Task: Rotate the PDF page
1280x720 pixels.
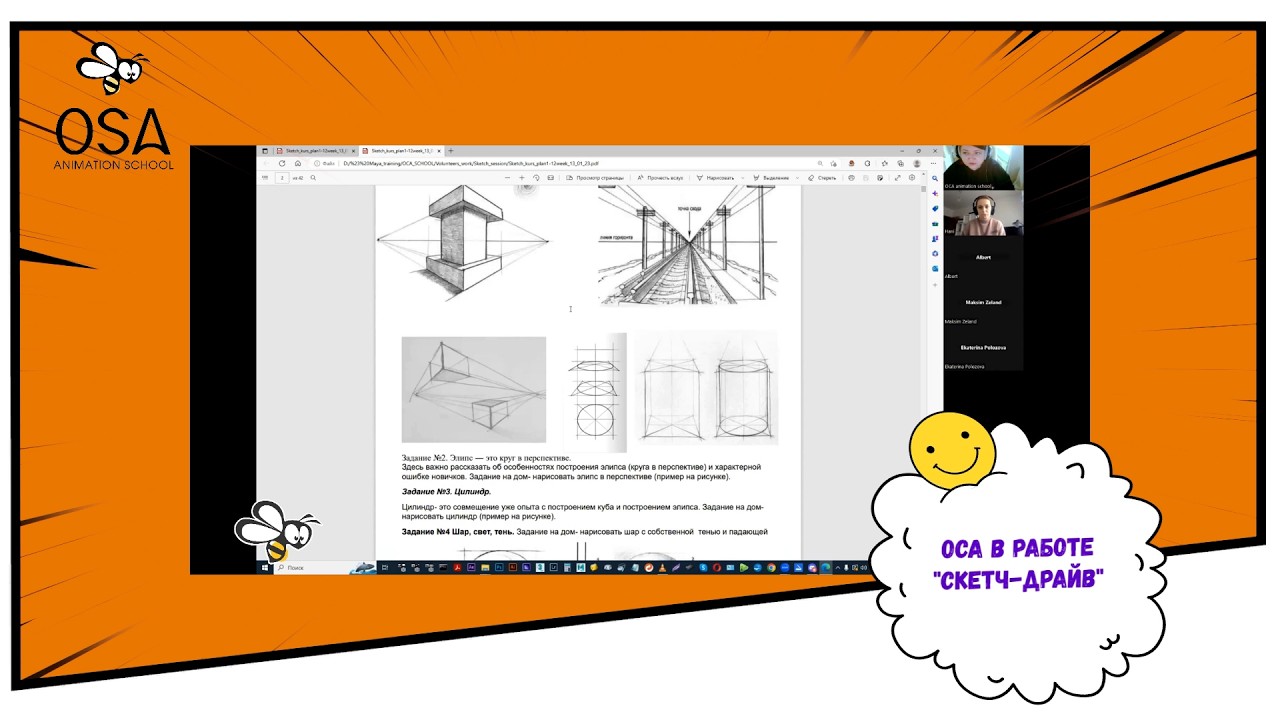Action: [536, 178]
